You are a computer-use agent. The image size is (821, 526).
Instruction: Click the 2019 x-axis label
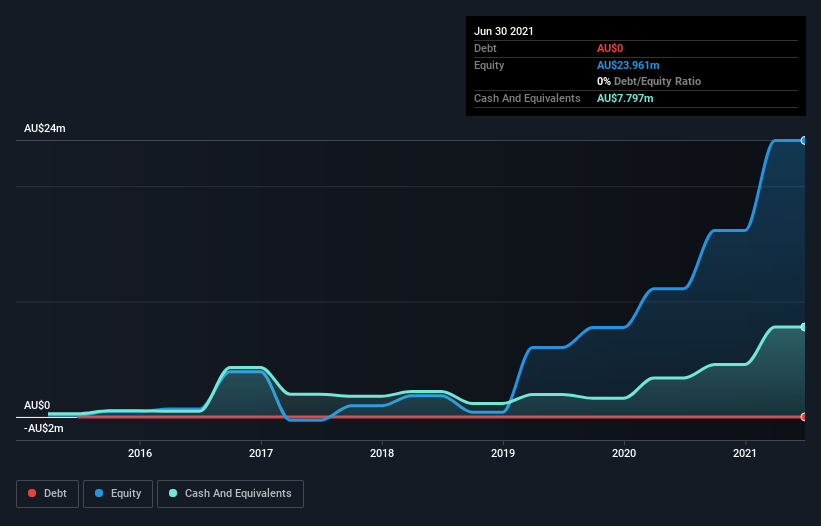tap(503, 453)
